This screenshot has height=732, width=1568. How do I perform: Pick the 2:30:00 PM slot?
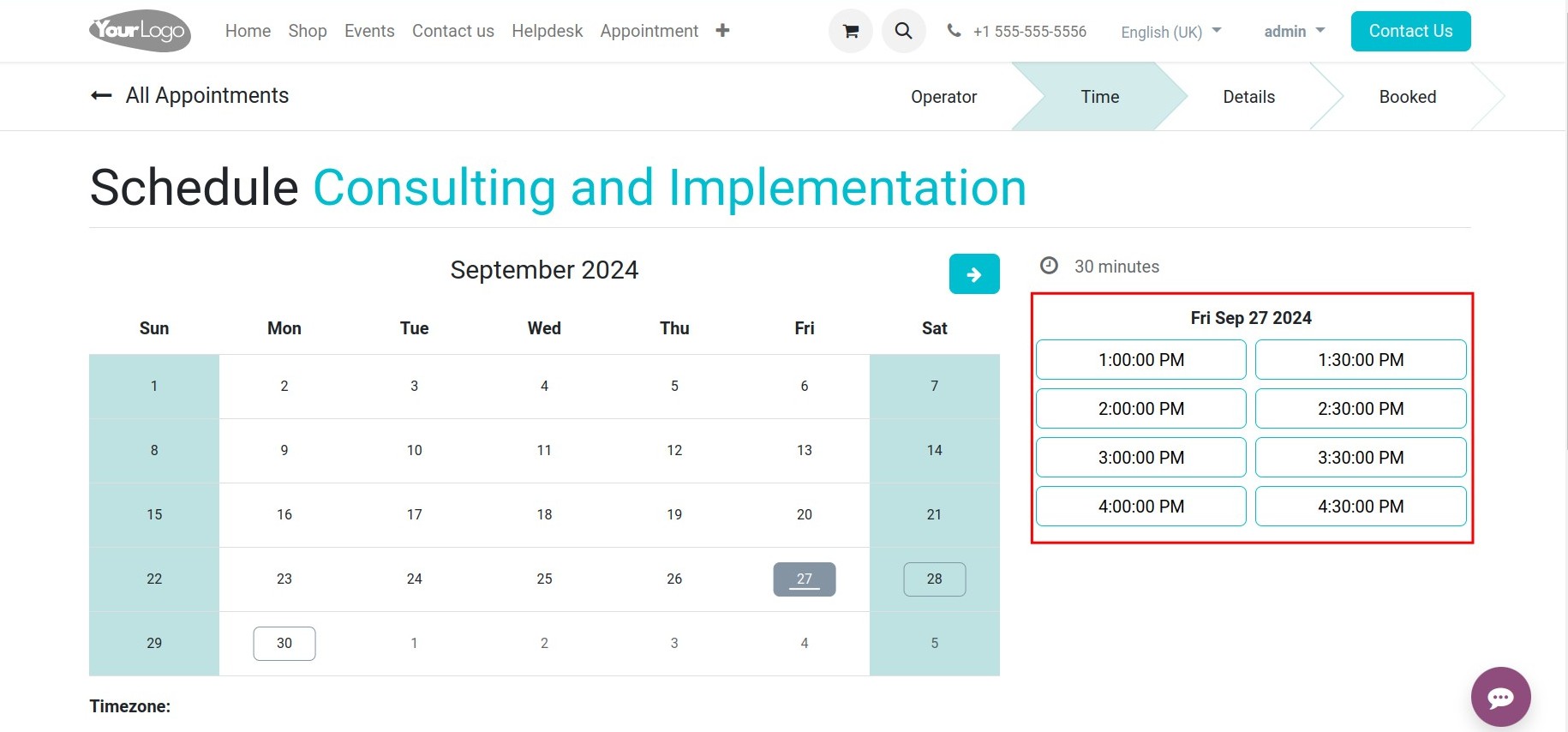tap(1361, 409)
